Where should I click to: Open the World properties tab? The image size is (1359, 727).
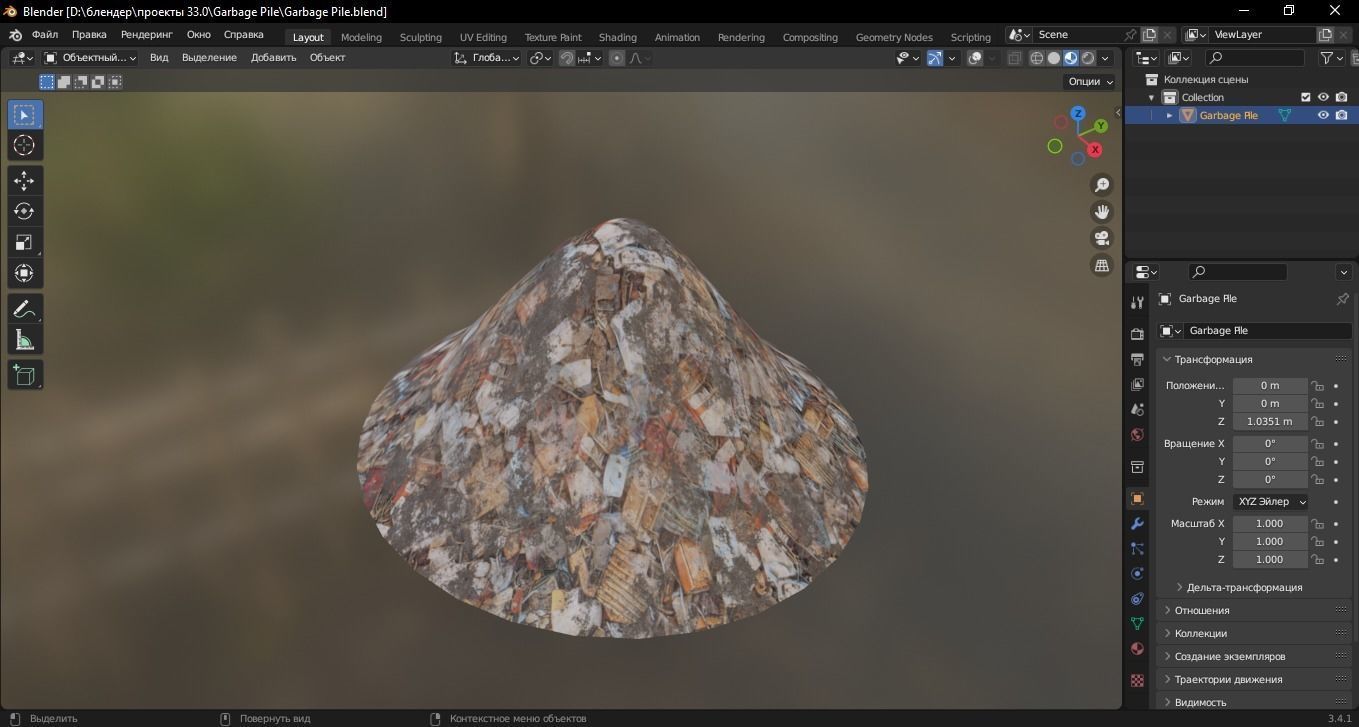point(1137,435)
